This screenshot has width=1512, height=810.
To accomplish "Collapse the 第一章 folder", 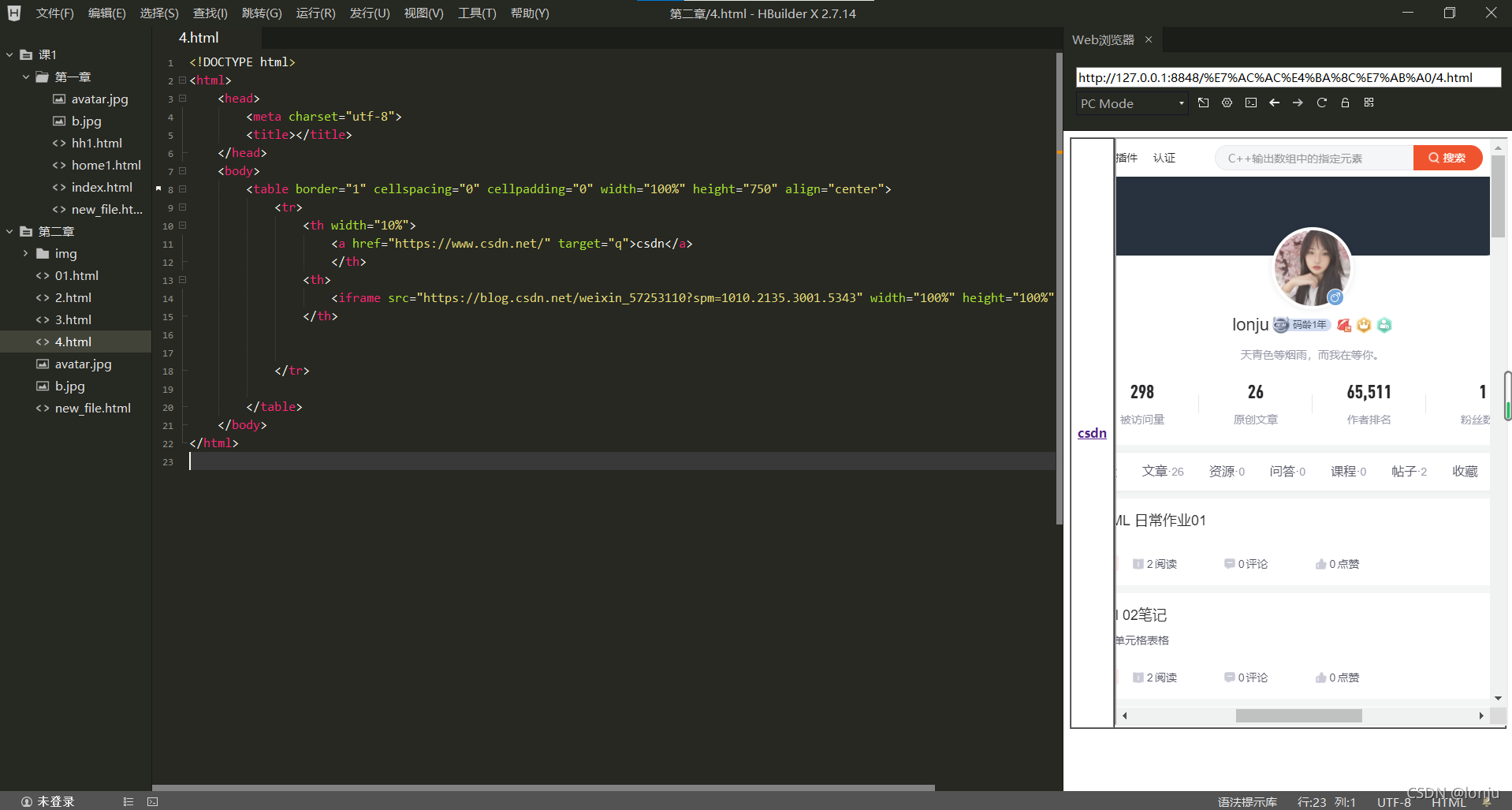I will click(x=26, y=77).
